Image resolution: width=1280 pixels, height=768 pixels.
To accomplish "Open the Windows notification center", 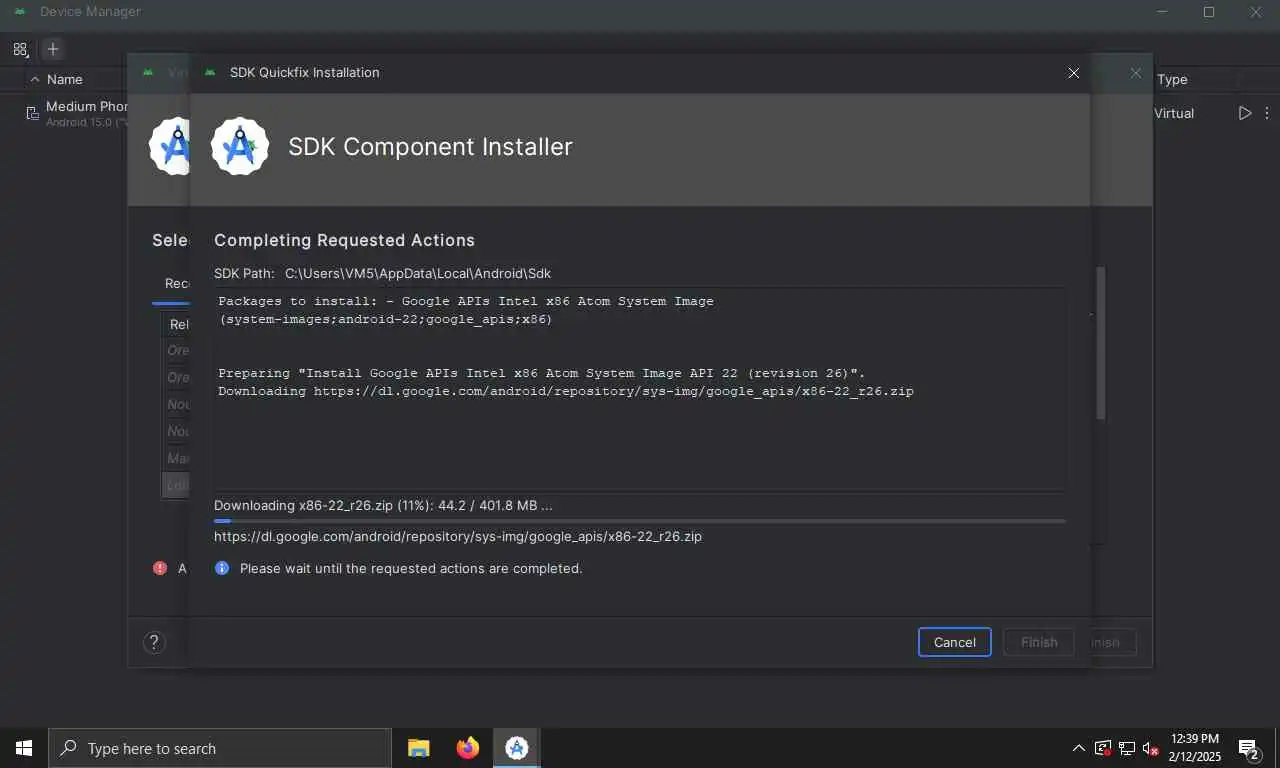I will pyautogui.click(x=1248, y=748).
